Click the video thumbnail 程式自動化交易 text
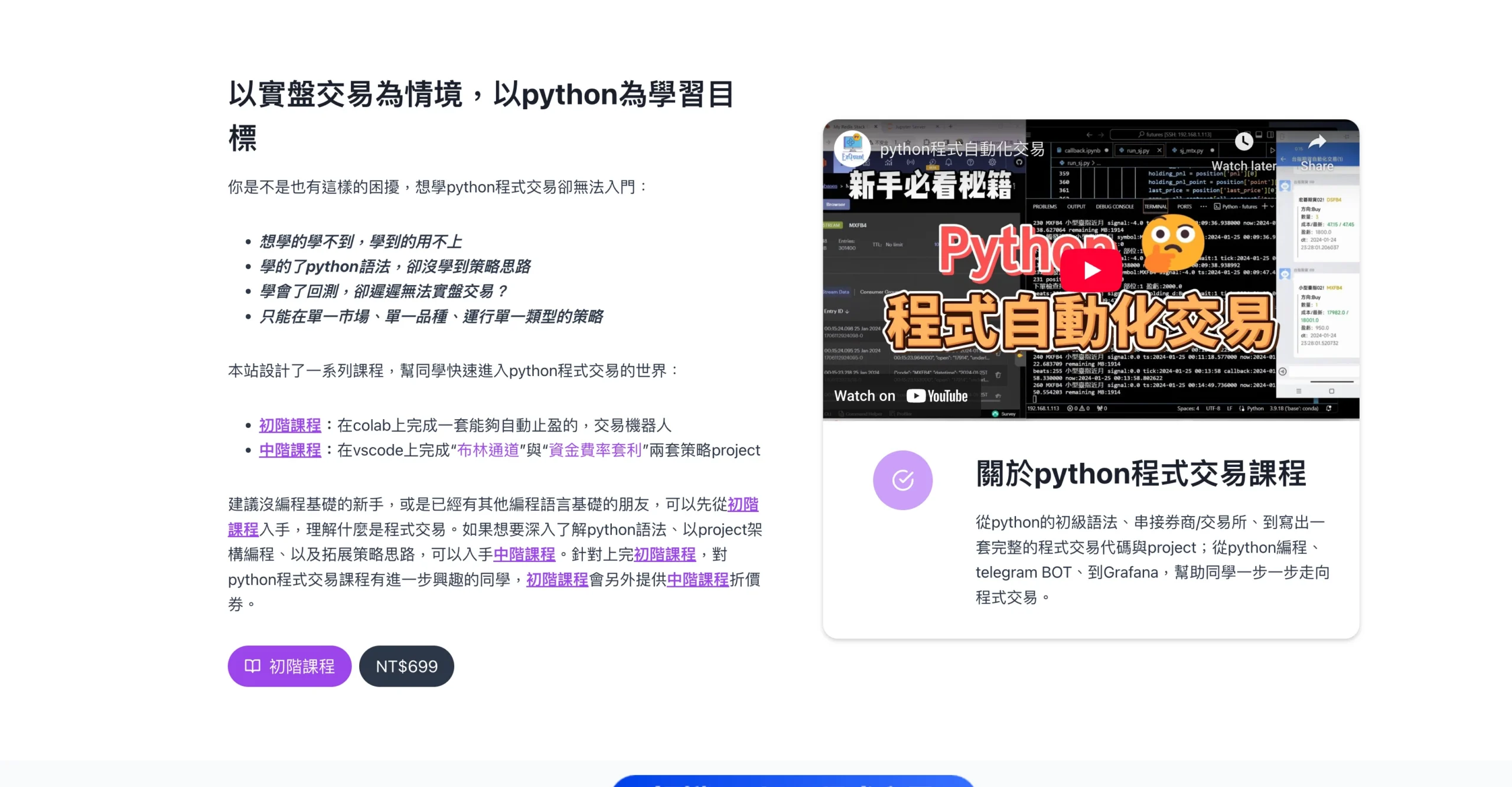 [x=1081, y=322]
